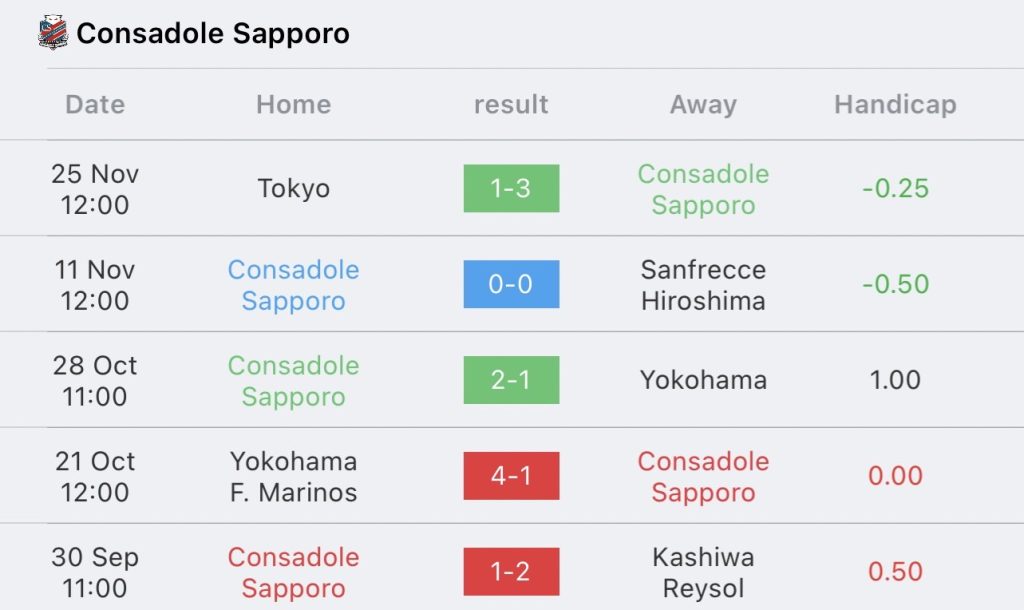Viewport: 1024px width, 610px height.
Task: Open the green 2-1 result badge
Action: [x=511, y=379]
